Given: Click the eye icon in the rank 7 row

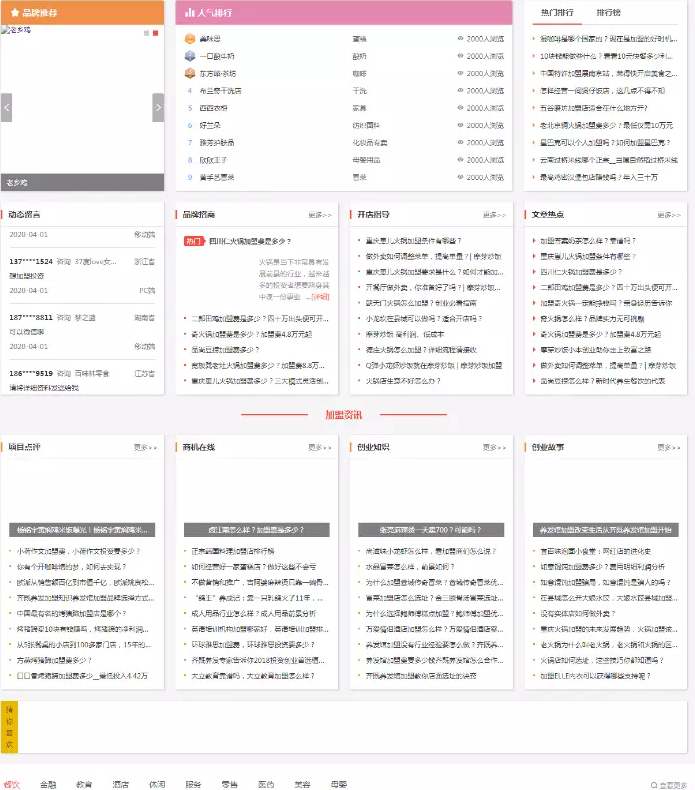Looking at the screenshot, I should [x=460, y=143].
